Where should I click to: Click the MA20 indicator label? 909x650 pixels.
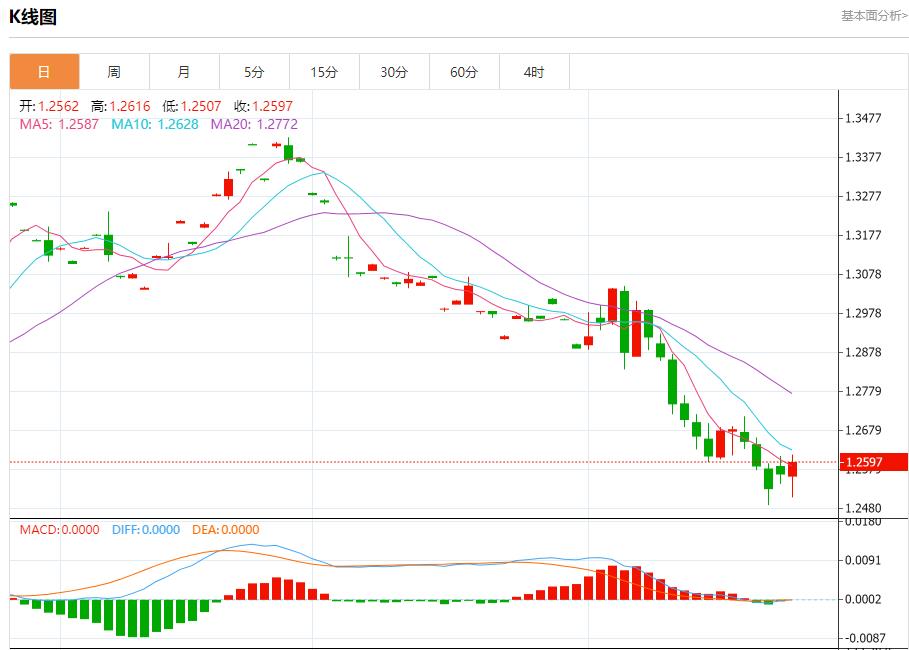coord(253,124)
